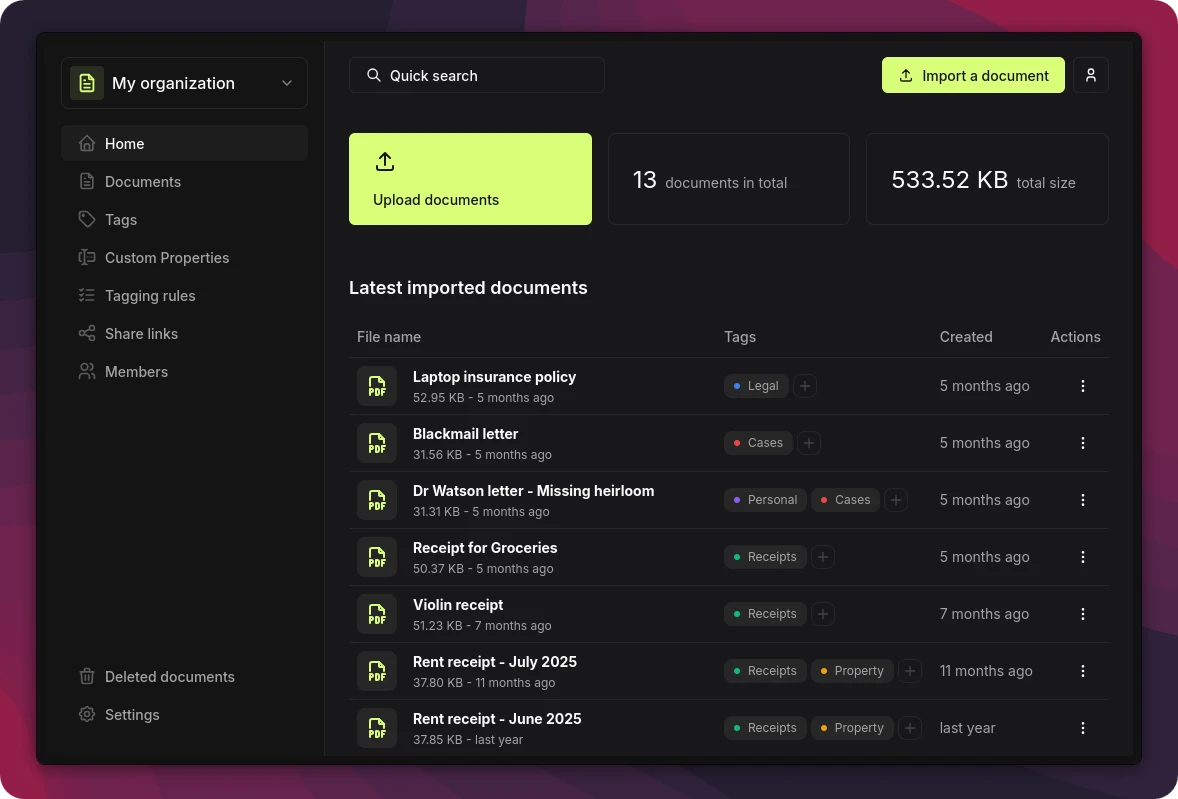This screenshot has height=799, width=1178.
Task: Add a tag to Blackmail letter
Action: click(808, 443)
